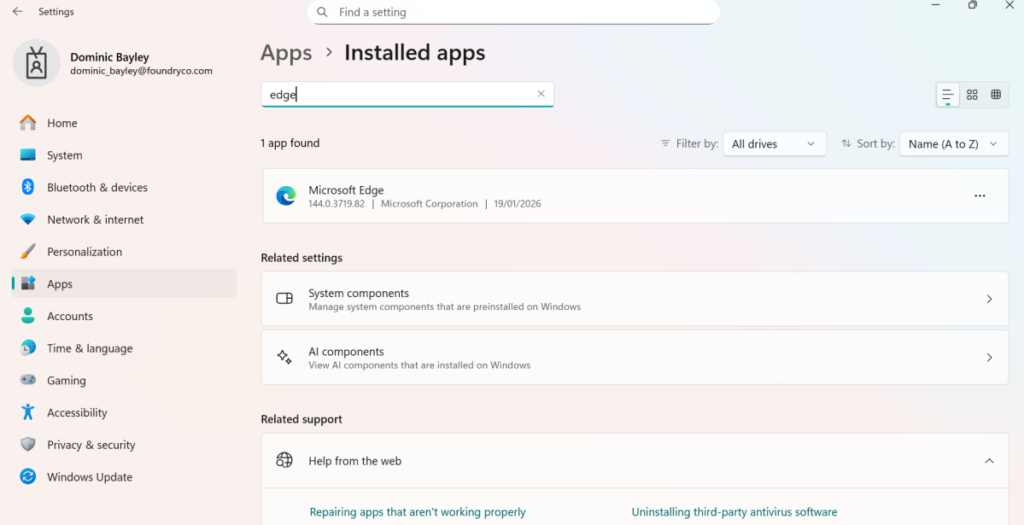This screenshot has width=1024, height=525.
Task: Open Microsoft Edge three-dot options menu
Action: pos(979,196)
